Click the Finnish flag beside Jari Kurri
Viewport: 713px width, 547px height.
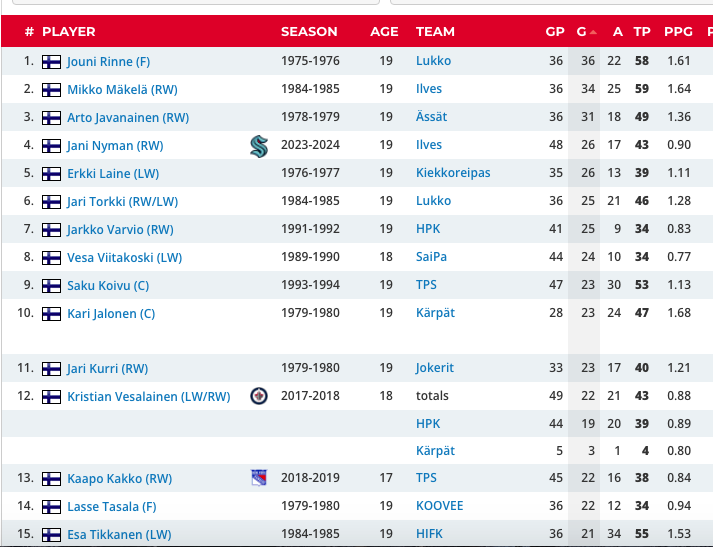tap(51, 369)
